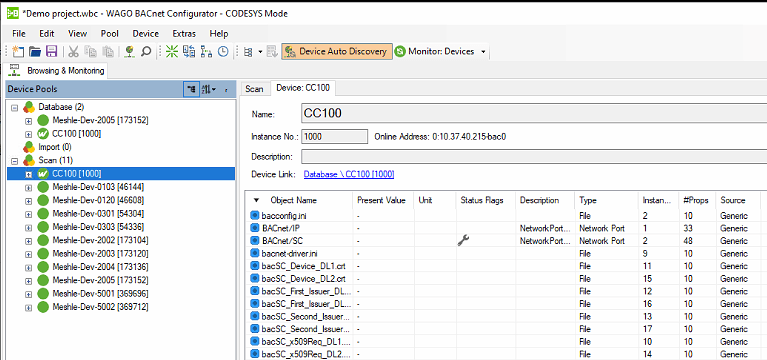
Task: Cut selection using the scissors icon
Action: point(73,51)
